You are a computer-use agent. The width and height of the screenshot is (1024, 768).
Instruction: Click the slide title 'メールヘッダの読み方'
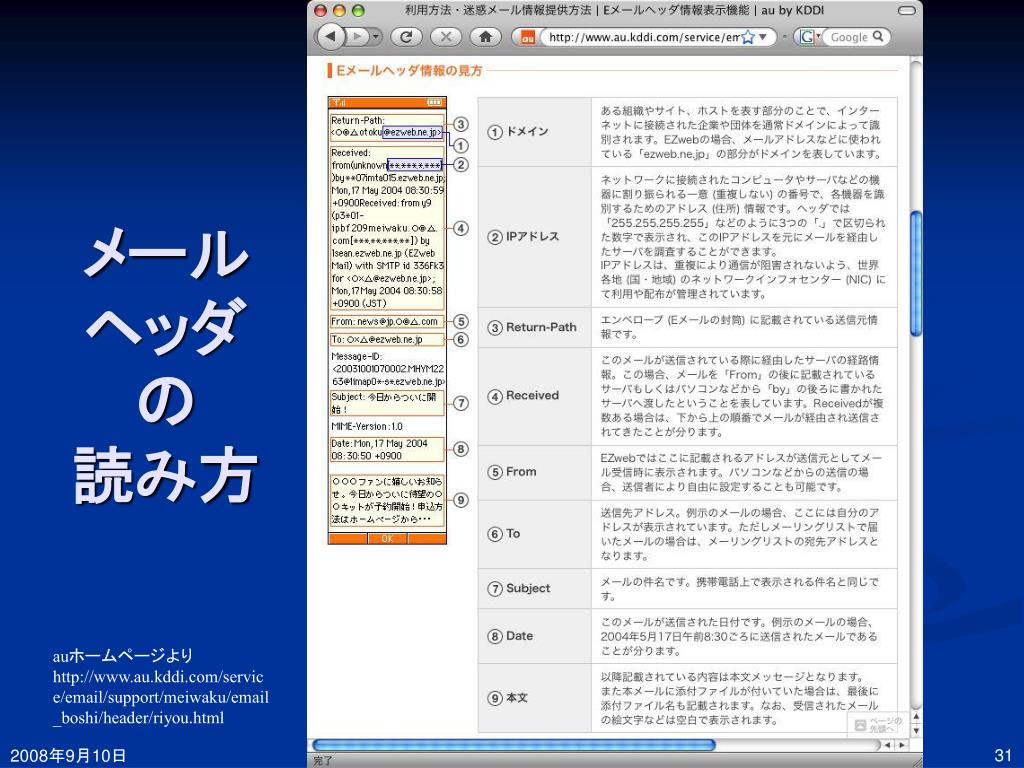[x=166, y=364]
